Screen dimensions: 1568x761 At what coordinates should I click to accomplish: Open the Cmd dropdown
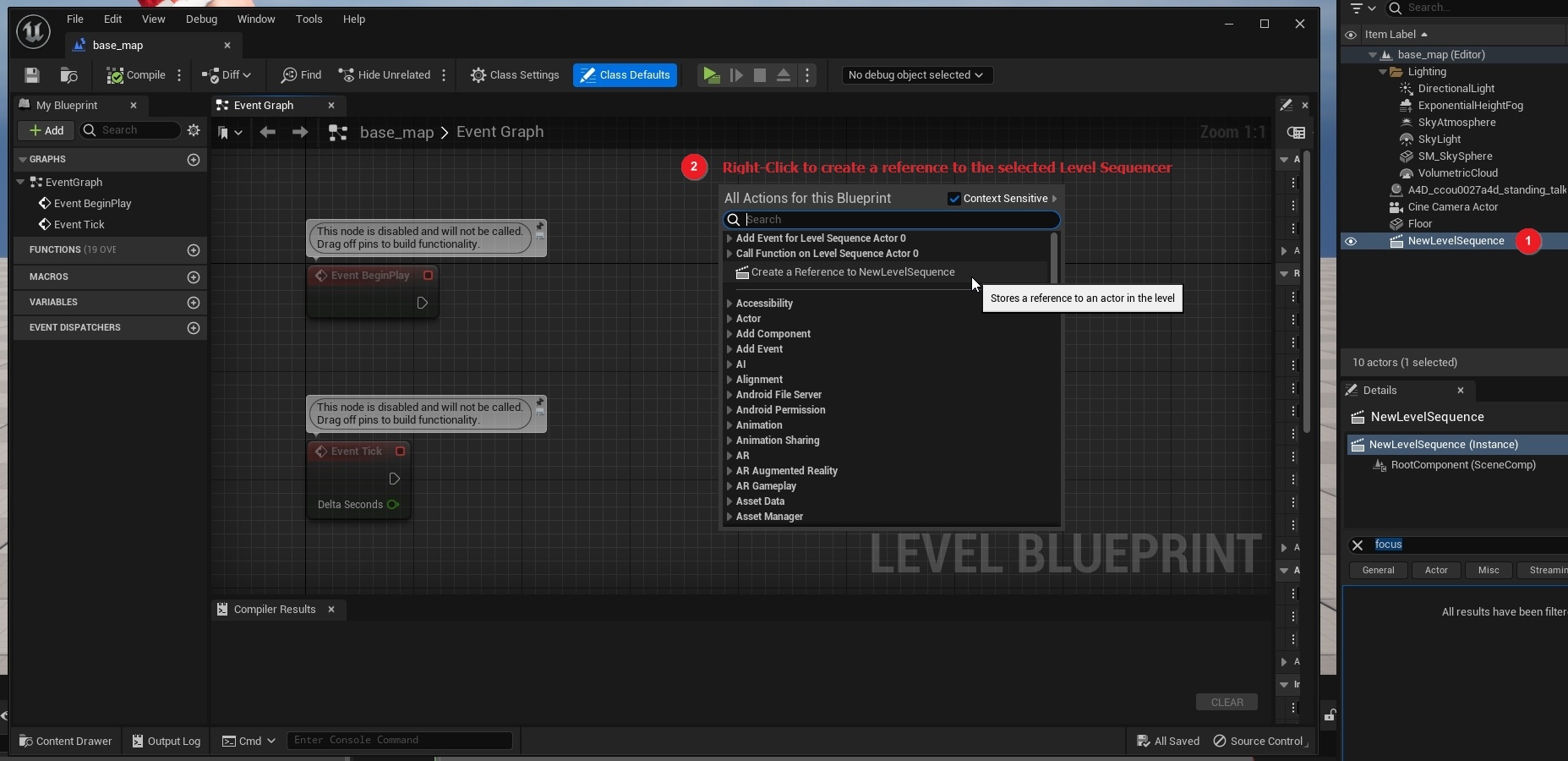click(249, 742)
